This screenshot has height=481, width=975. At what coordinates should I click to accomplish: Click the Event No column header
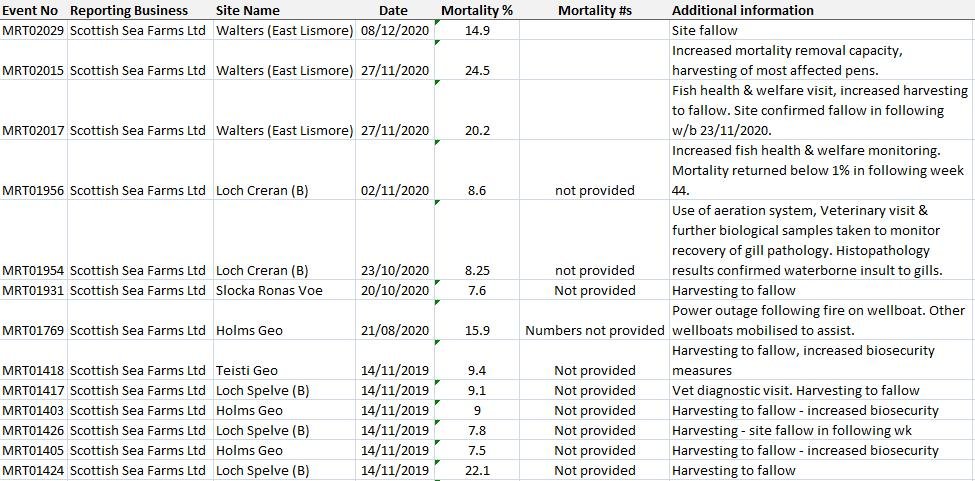tap(30, 10)
